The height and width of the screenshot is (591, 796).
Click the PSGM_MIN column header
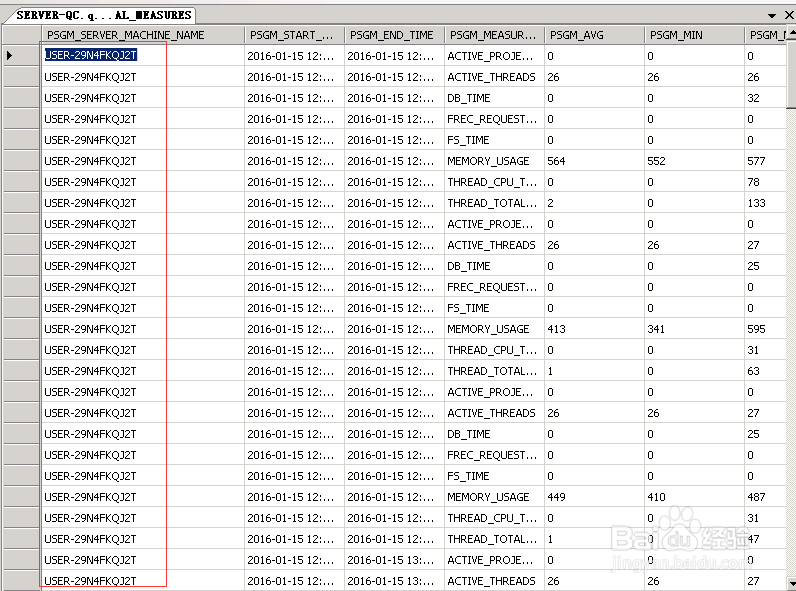click(x=694, y=35)
